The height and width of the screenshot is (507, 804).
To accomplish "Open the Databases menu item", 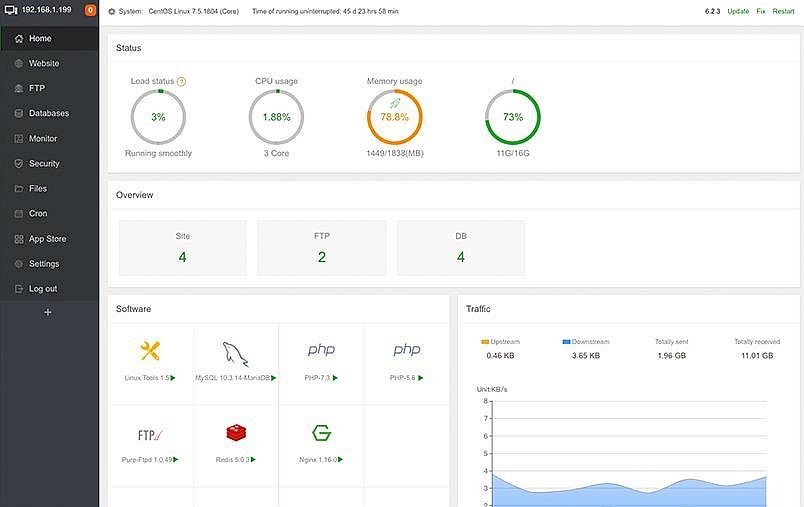I will (x=49, y=113).
